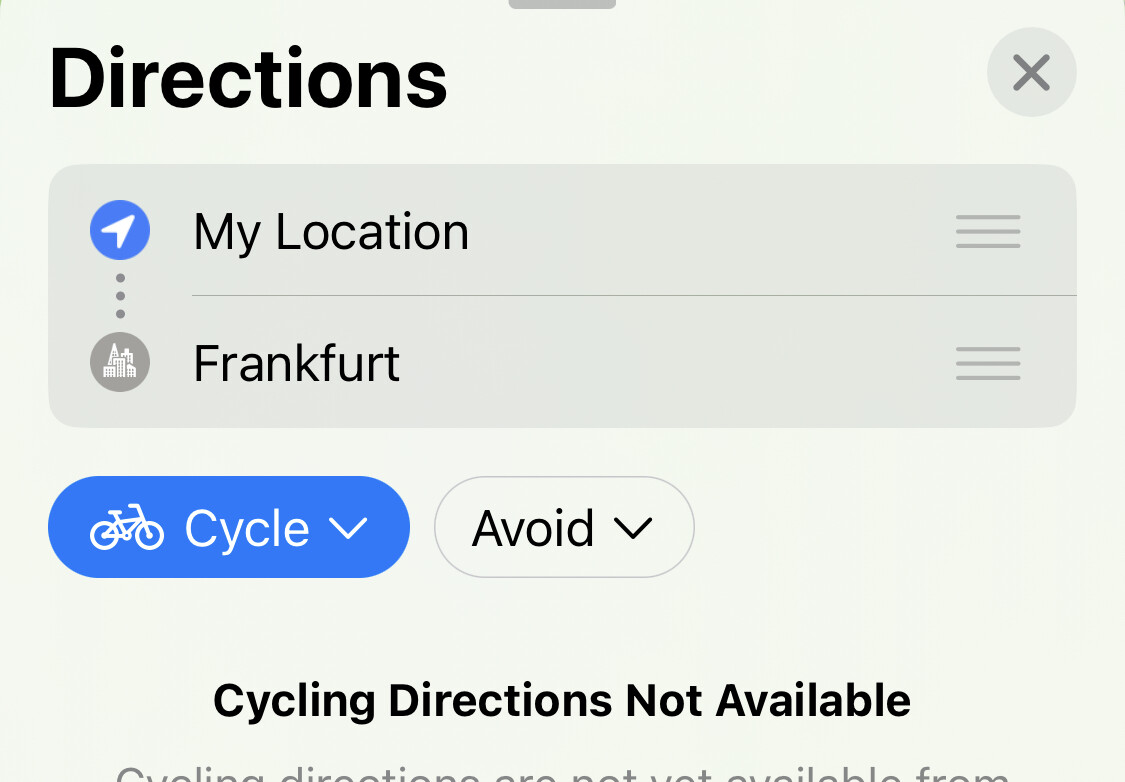Click the bicycle icon
Viewport: 1125px width, 782px height.
click(x=126, y=528)
